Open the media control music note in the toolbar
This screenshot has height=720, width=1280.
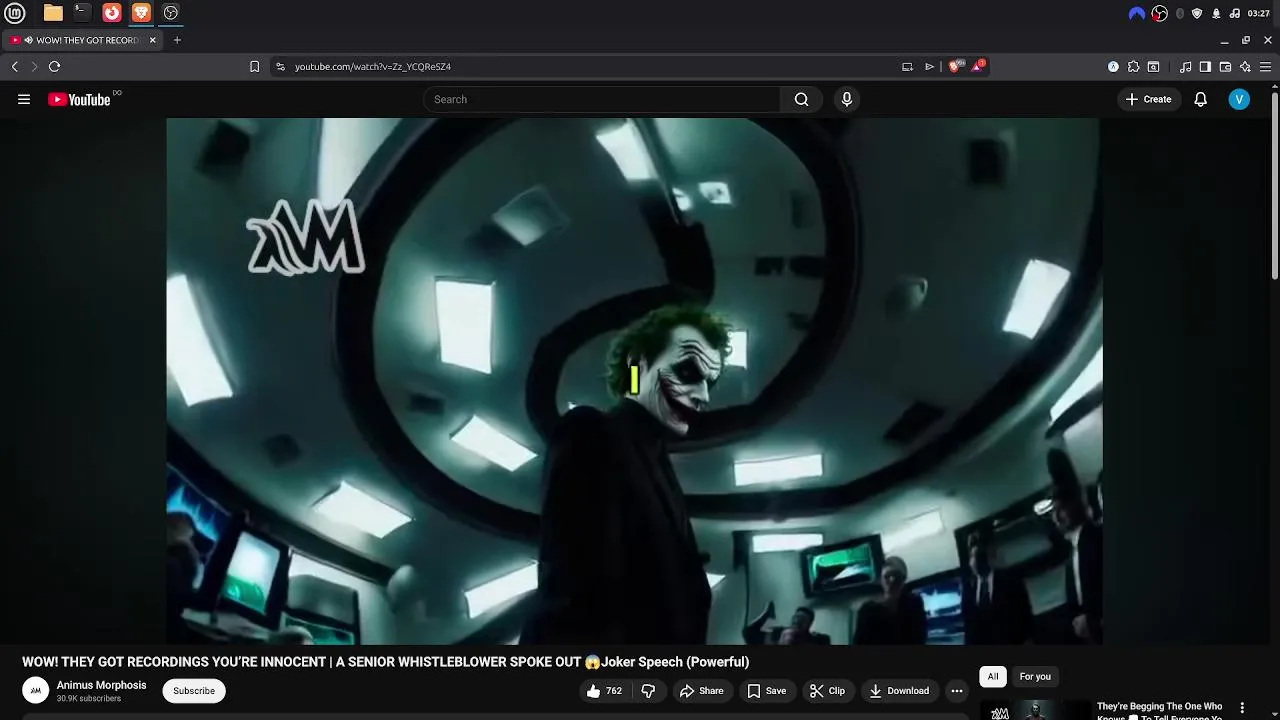pyautogui.click(x=1185, y=66)
